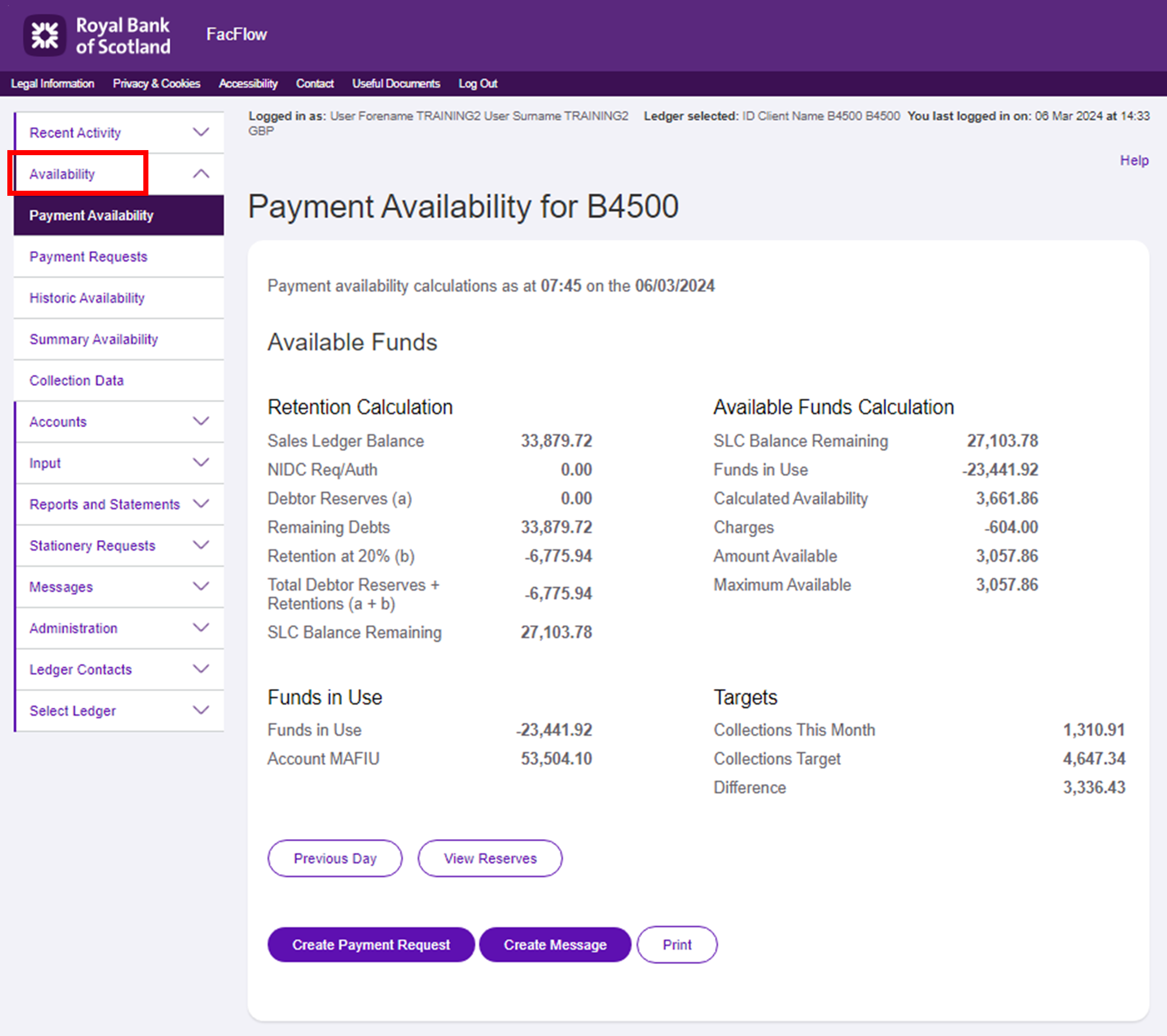Expand Reports and Statements chevron
Viewport: 1167px width, 1036px height.
pyautogui.click(x=201, y=503)
